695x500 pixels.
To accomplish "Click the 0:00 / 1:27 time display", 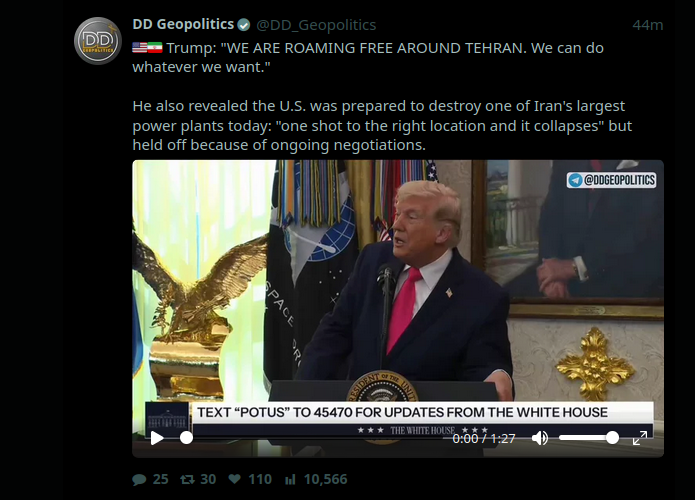I will pos(484,438).
